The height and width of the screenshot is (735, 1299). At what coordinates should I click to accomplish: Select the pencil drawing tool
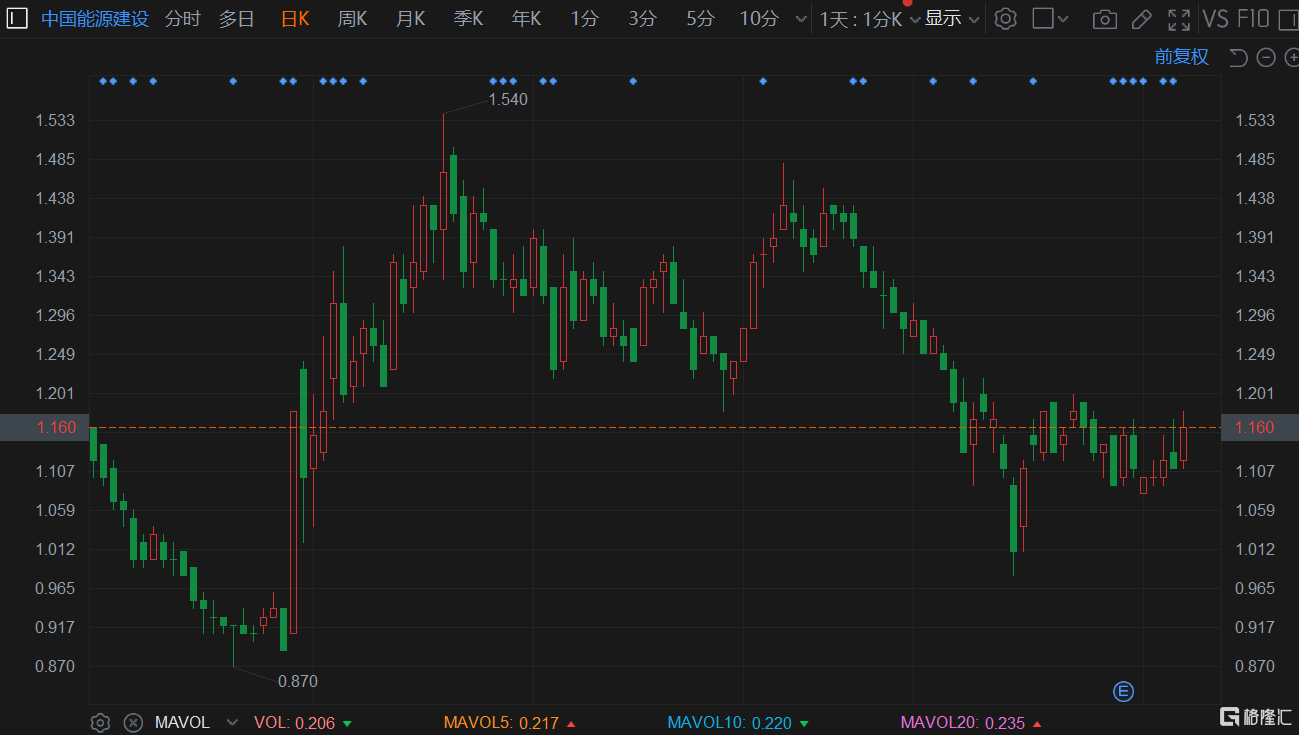point(1141,19)
